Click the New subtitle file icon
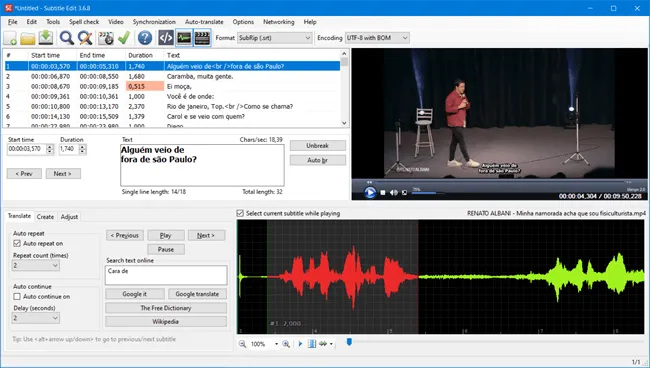This screenshot has height=368, width=650. (x=10, y=38)
